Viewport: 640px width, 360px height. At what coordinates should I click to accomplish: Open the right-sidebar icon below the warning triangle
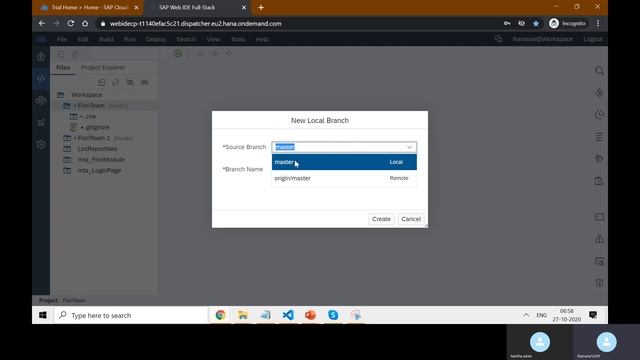[x=599, y=261]
